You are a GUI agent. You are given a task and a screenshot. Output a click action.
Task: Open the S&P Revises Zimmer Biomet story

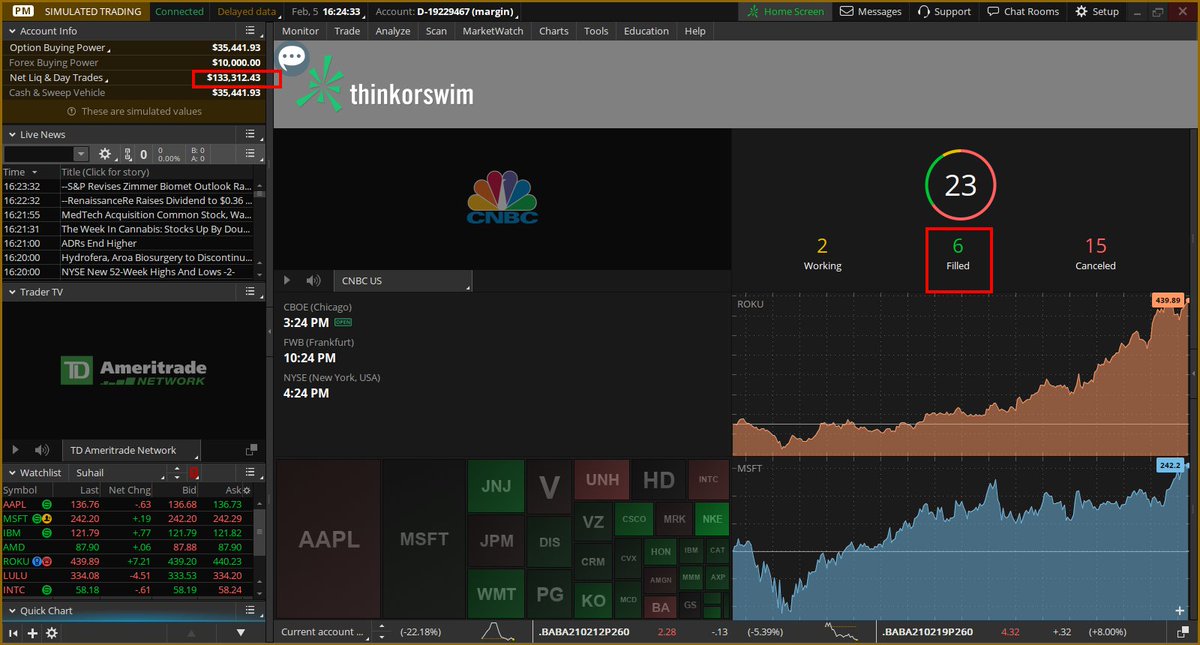(157, 186)
